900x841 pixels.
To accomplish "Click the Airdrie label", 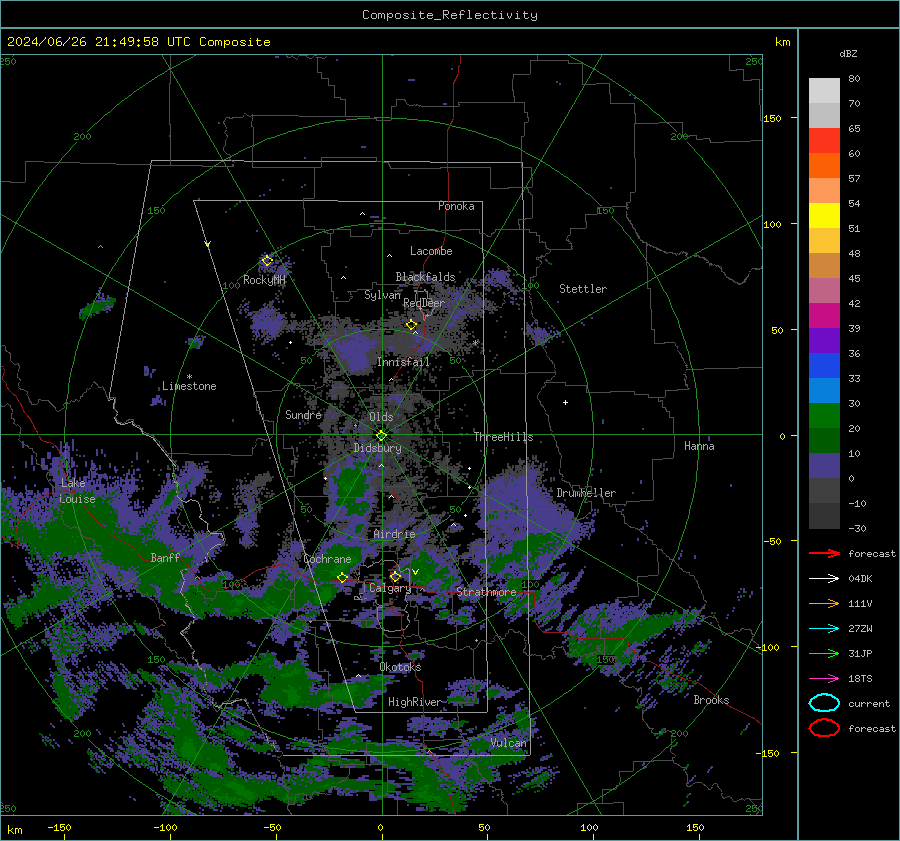I will [394, 534].
